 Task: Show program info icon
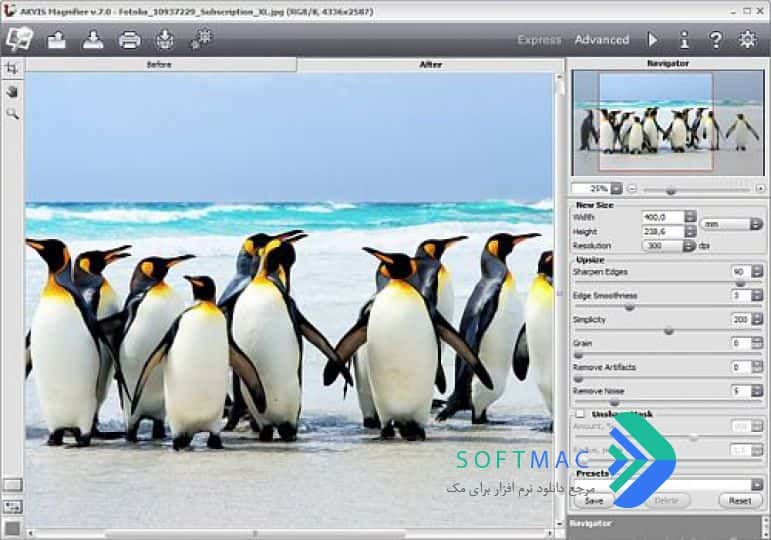684,39
